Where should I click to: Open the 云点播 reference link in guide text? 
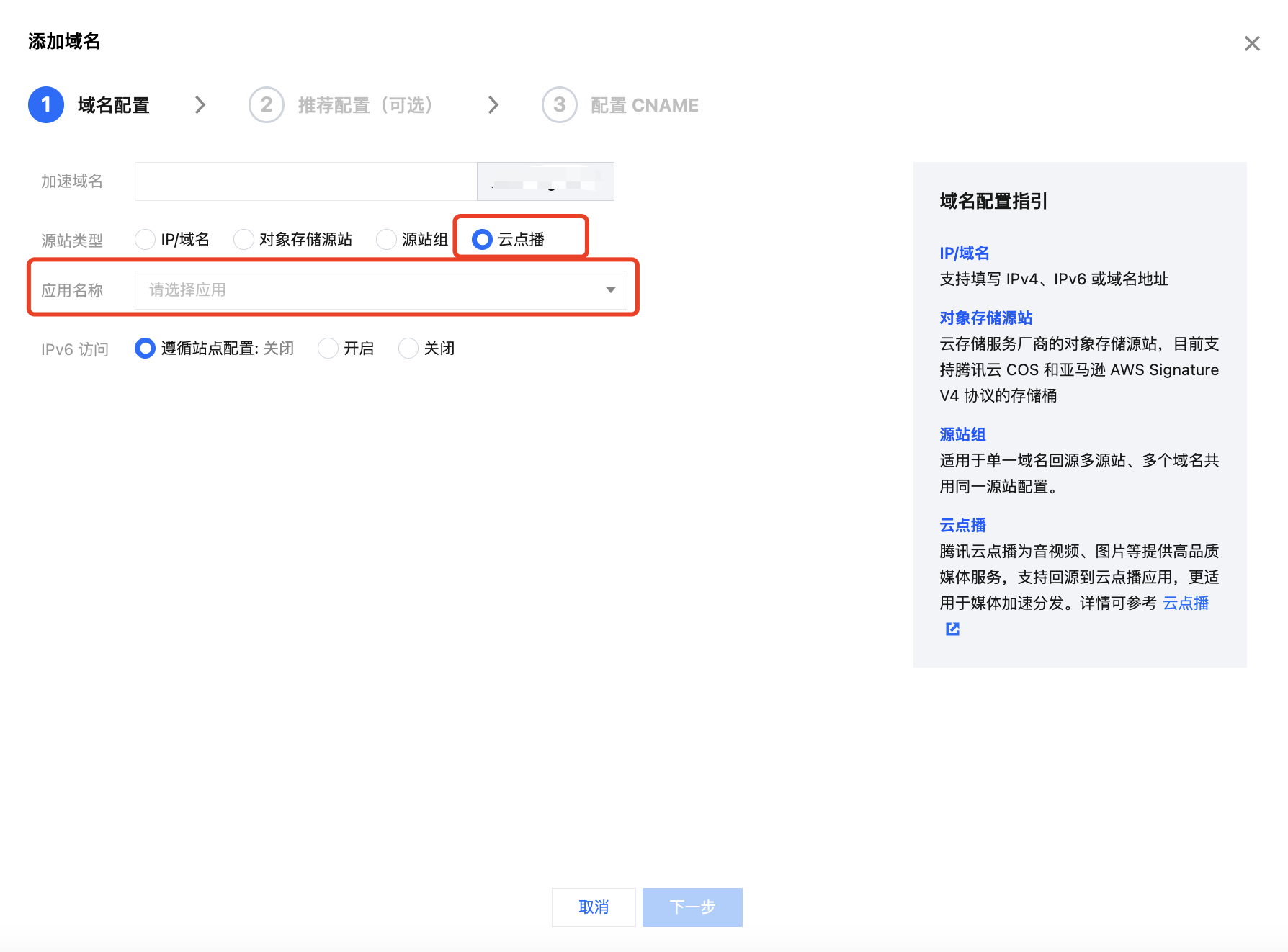(1185, 603)
